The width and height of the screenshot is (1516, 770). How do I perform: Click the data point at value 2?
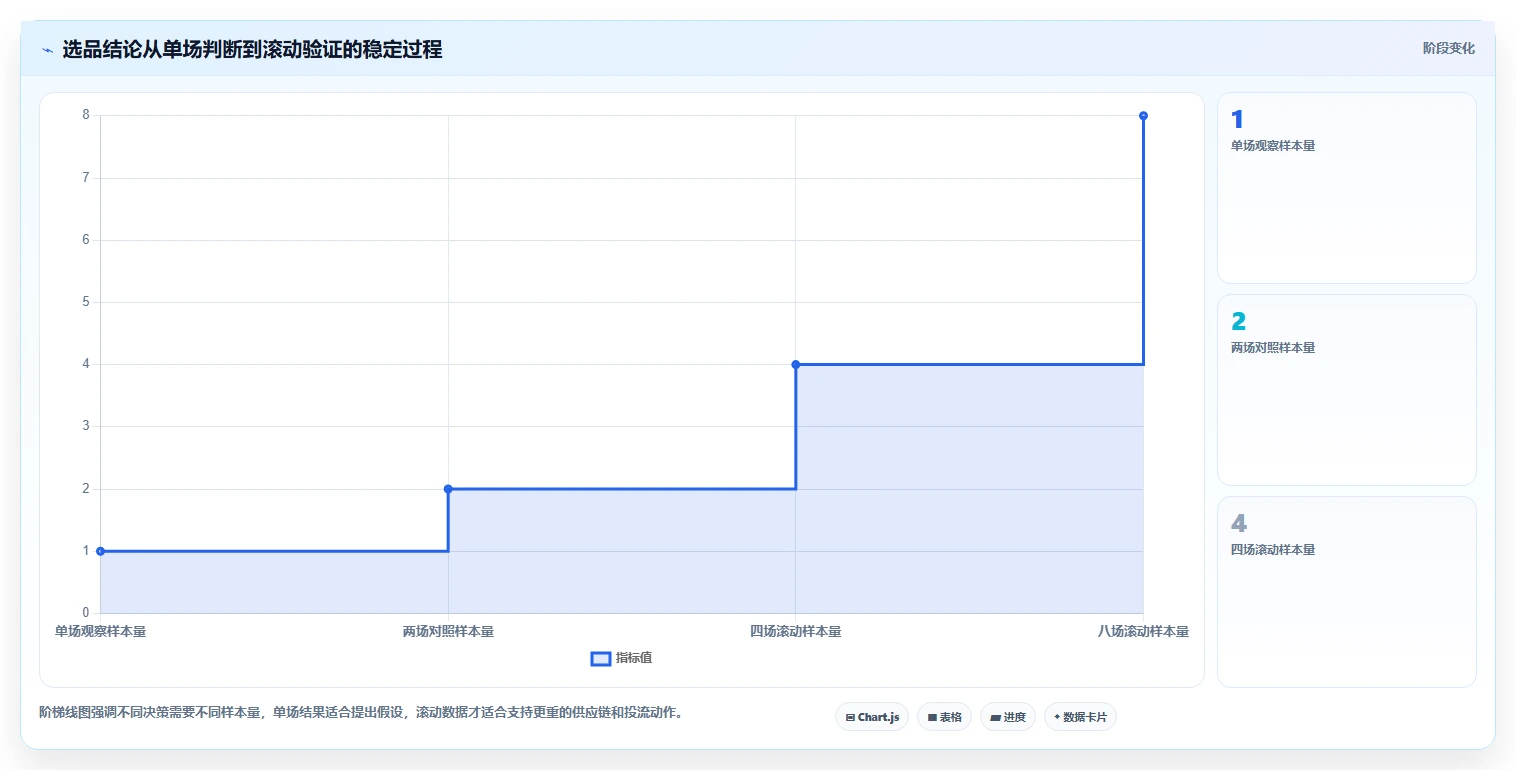click(x=448, y=489)
